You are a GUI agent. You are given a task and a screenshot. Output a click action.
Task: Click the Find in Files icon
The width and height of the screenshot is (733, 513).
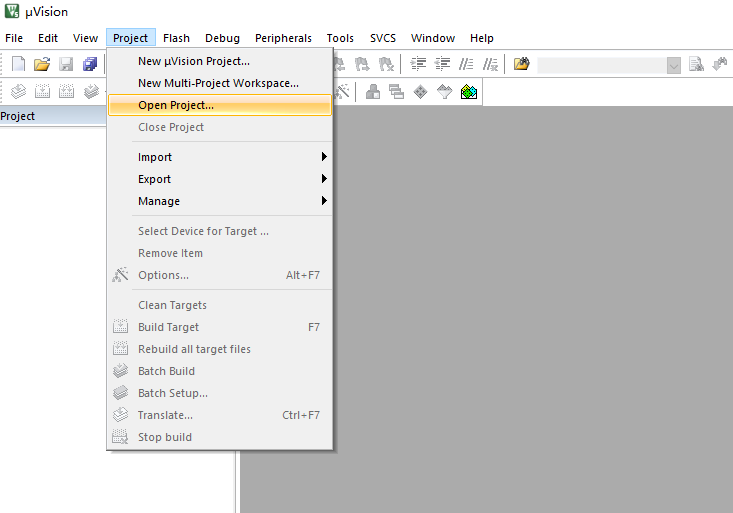click(522, 64)
